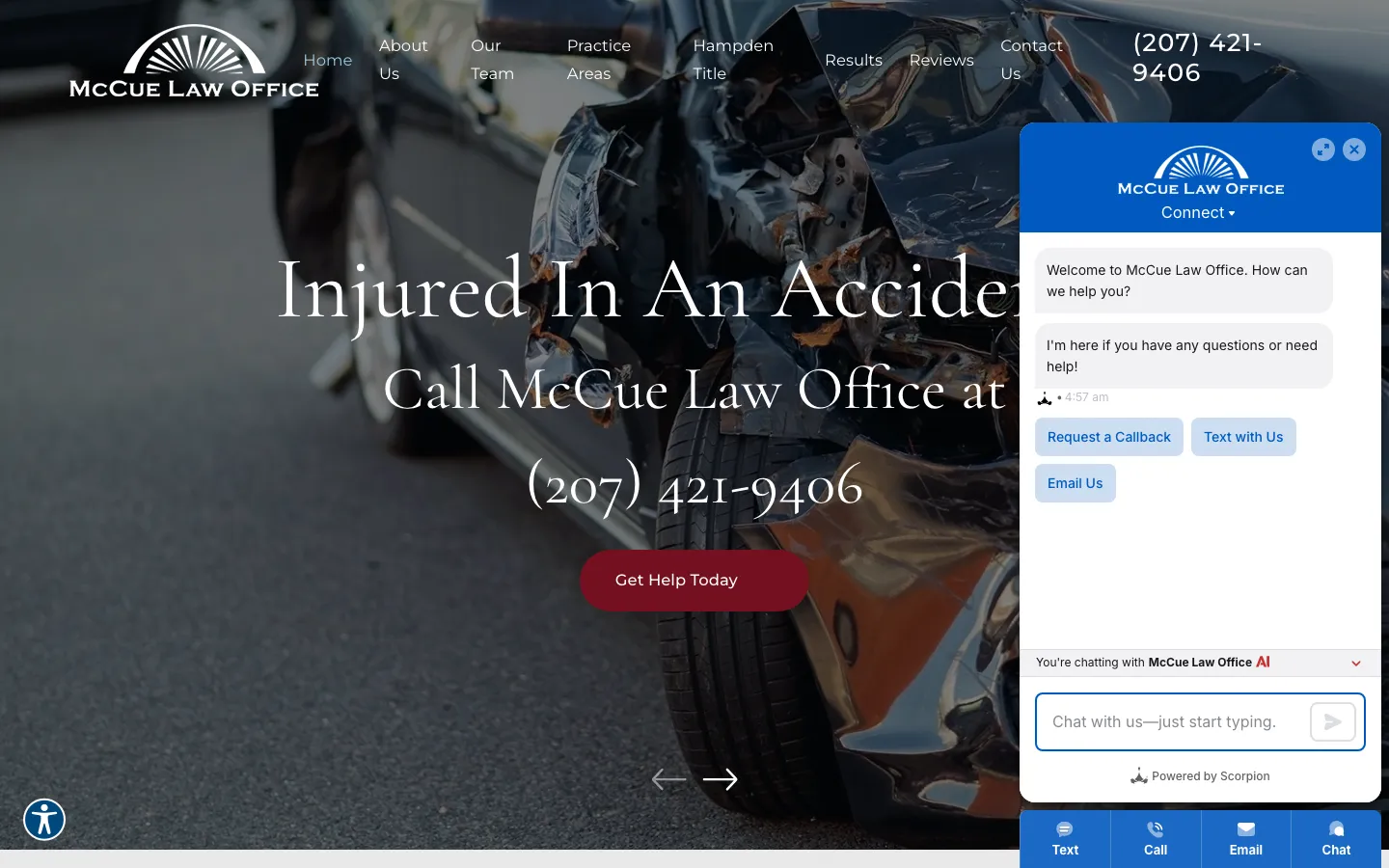Collapse the chatting-with AI info chevron
The width and height of the screenshot is (1389, 868).
pos(1356,664)
